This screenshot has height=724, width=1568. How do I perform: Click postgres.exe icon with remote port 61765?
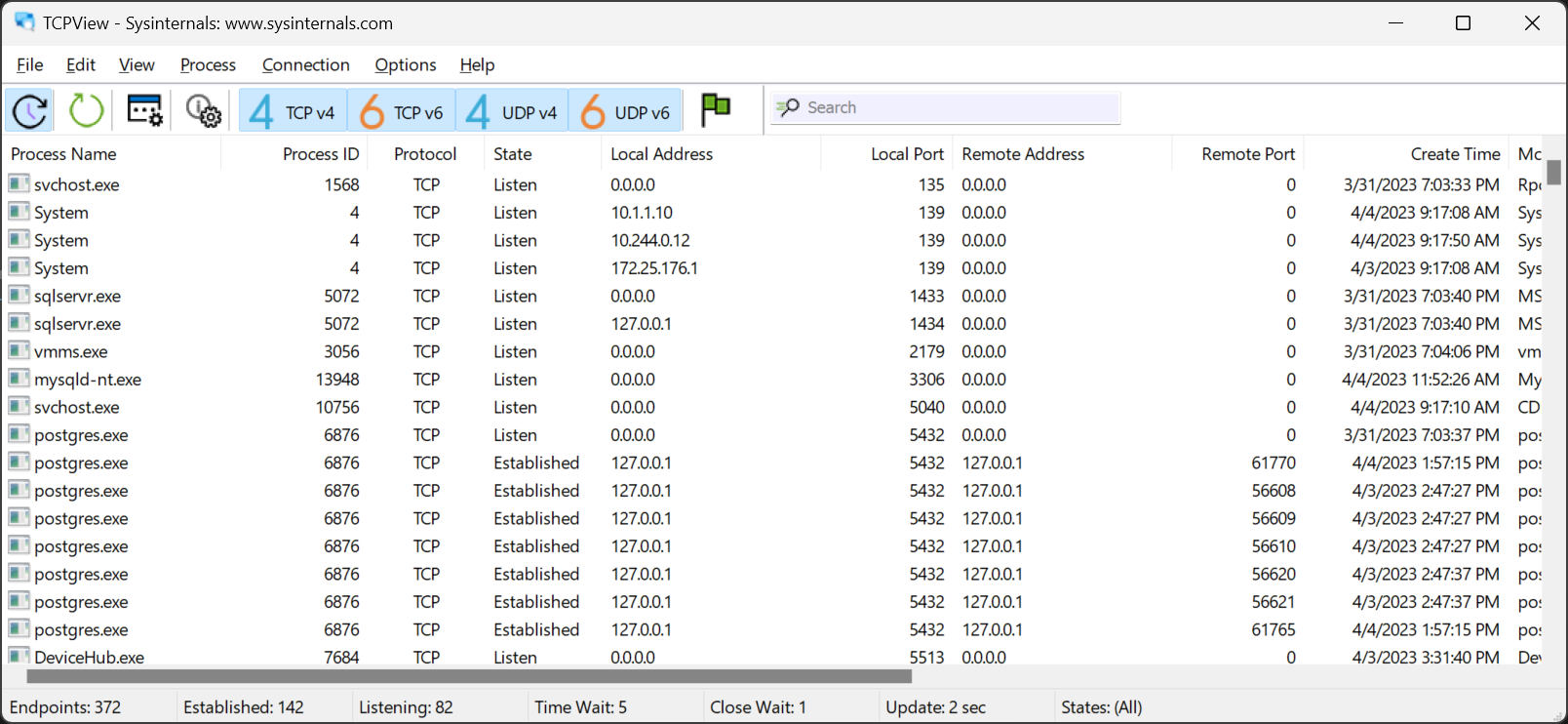[19, 628]
